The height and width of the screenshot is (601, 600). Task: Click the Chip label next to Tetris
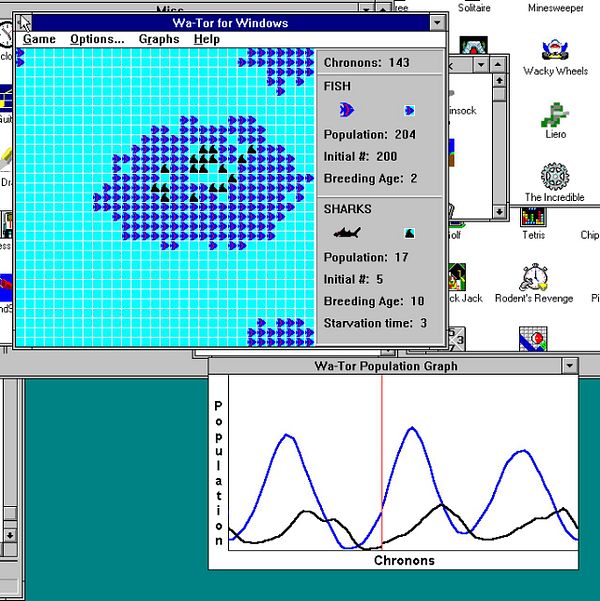[590, 235]
